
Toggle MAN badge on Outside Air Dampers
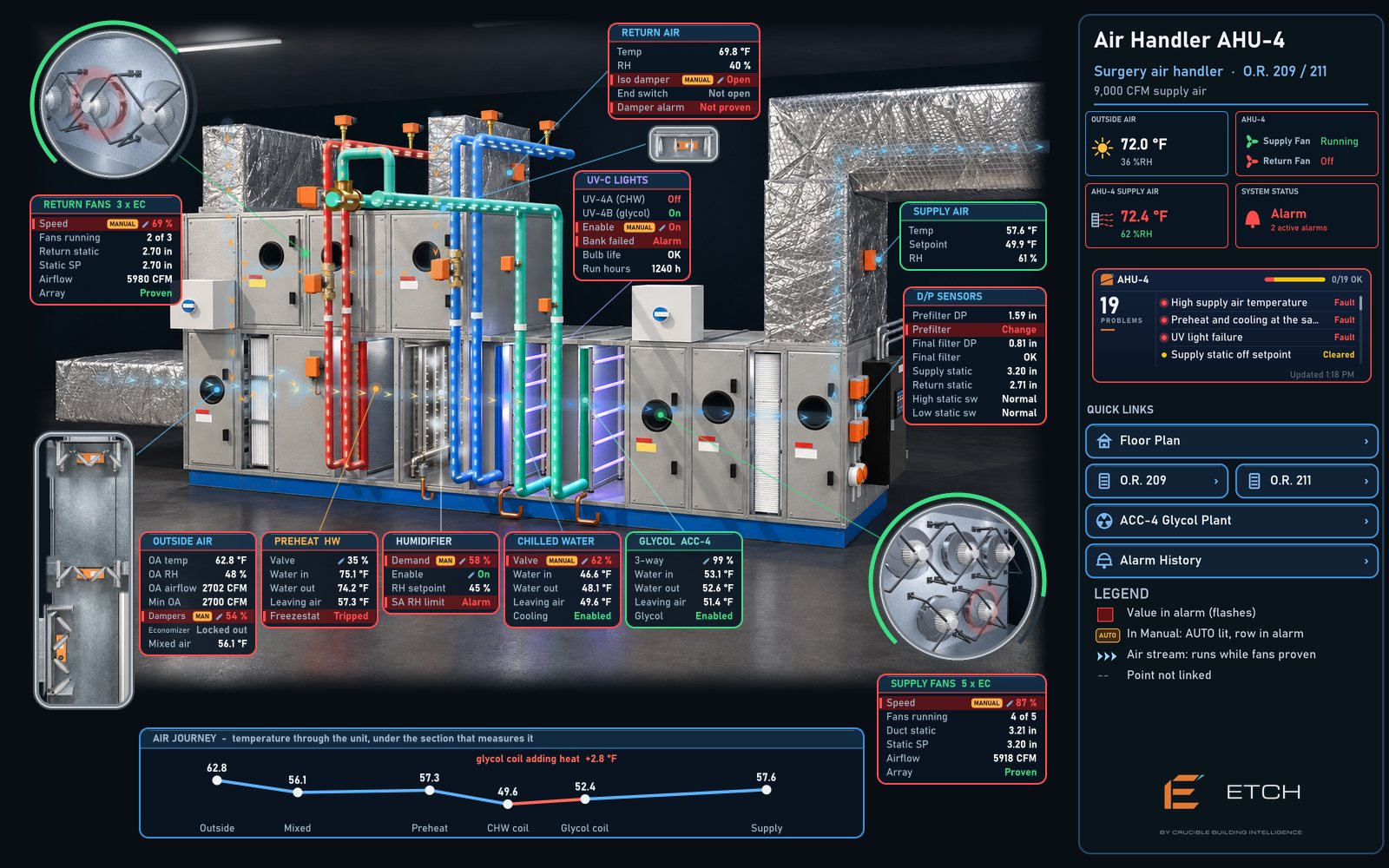point(202,616)
